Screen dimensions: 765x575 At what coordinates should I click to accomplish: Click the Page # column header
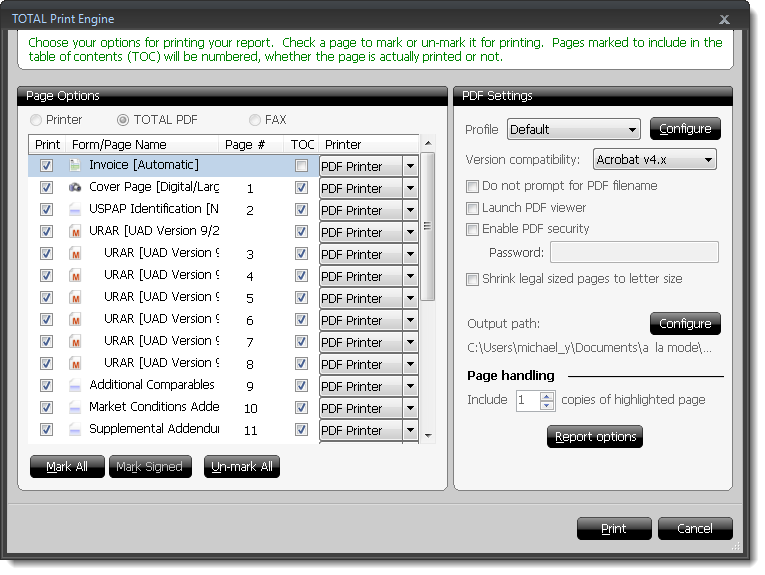tap(245, 145)
